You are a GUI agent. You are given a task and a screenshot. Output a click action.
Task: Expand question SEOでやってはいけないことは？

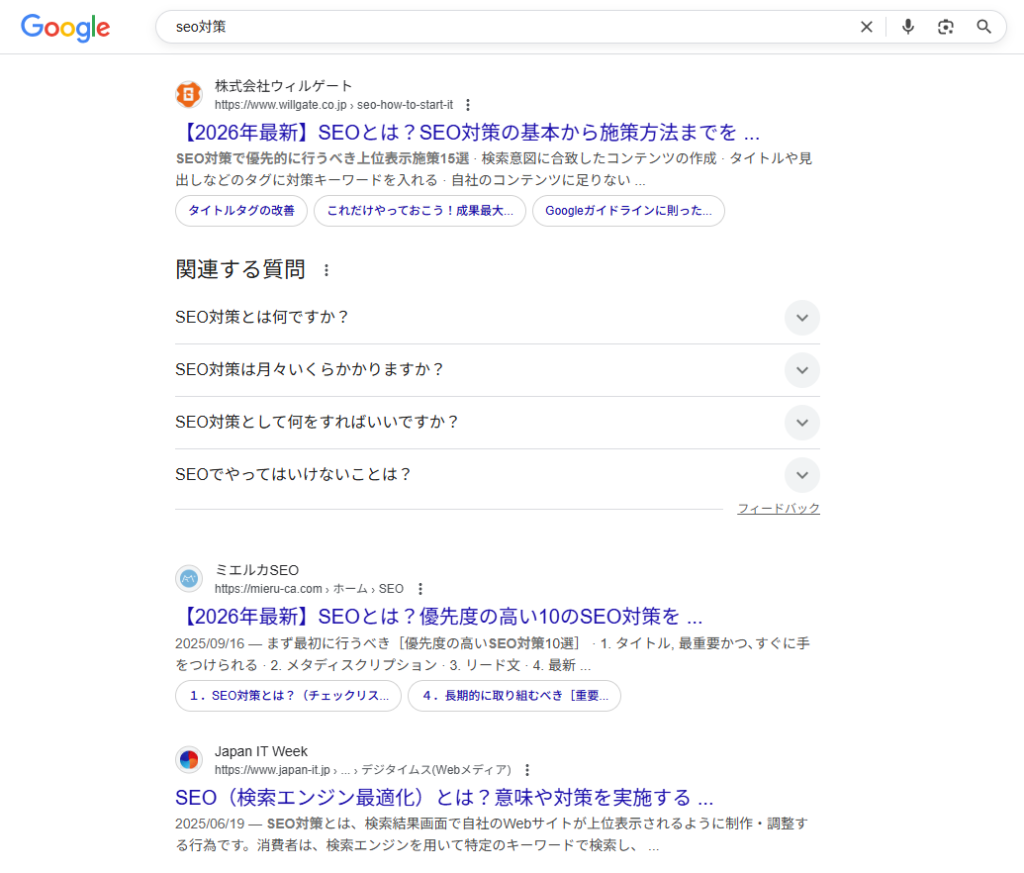click(801, 475)
